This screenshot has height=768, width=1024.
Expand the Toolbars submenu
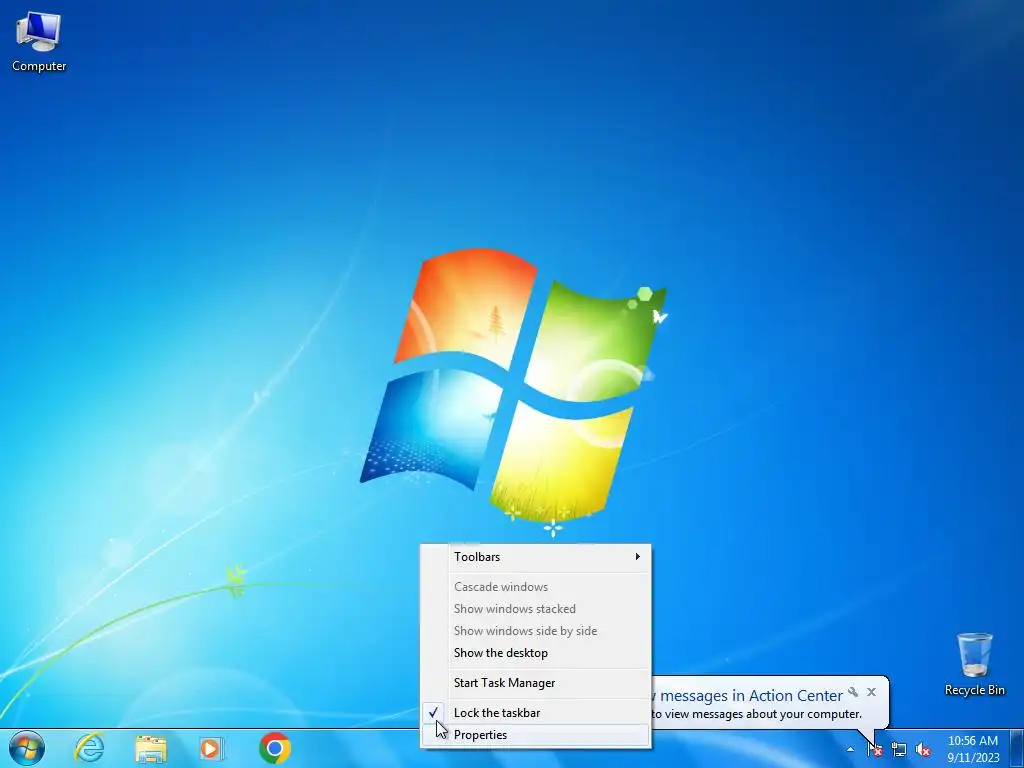[536, 557]
